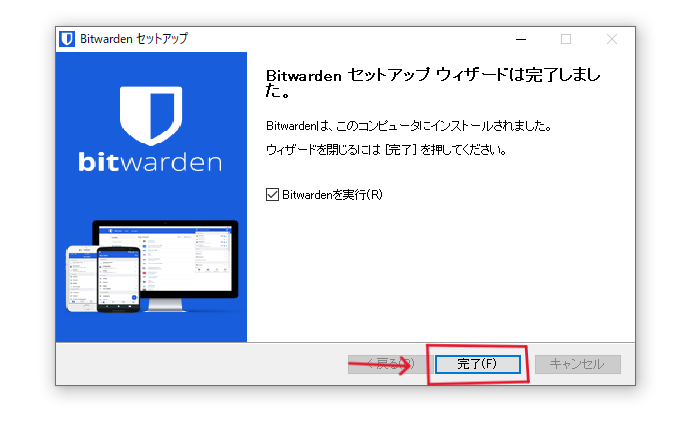Uncheck the Bitwardenを実行(R) checkbox

[272, 195]
